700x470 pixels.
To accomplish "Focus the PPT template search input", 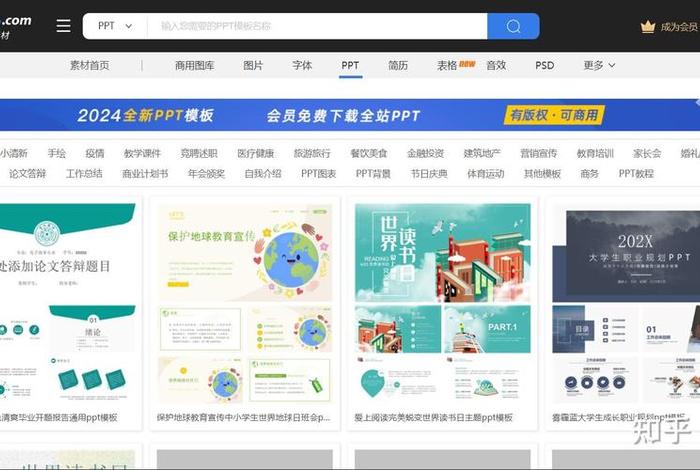I will (317, 26).
